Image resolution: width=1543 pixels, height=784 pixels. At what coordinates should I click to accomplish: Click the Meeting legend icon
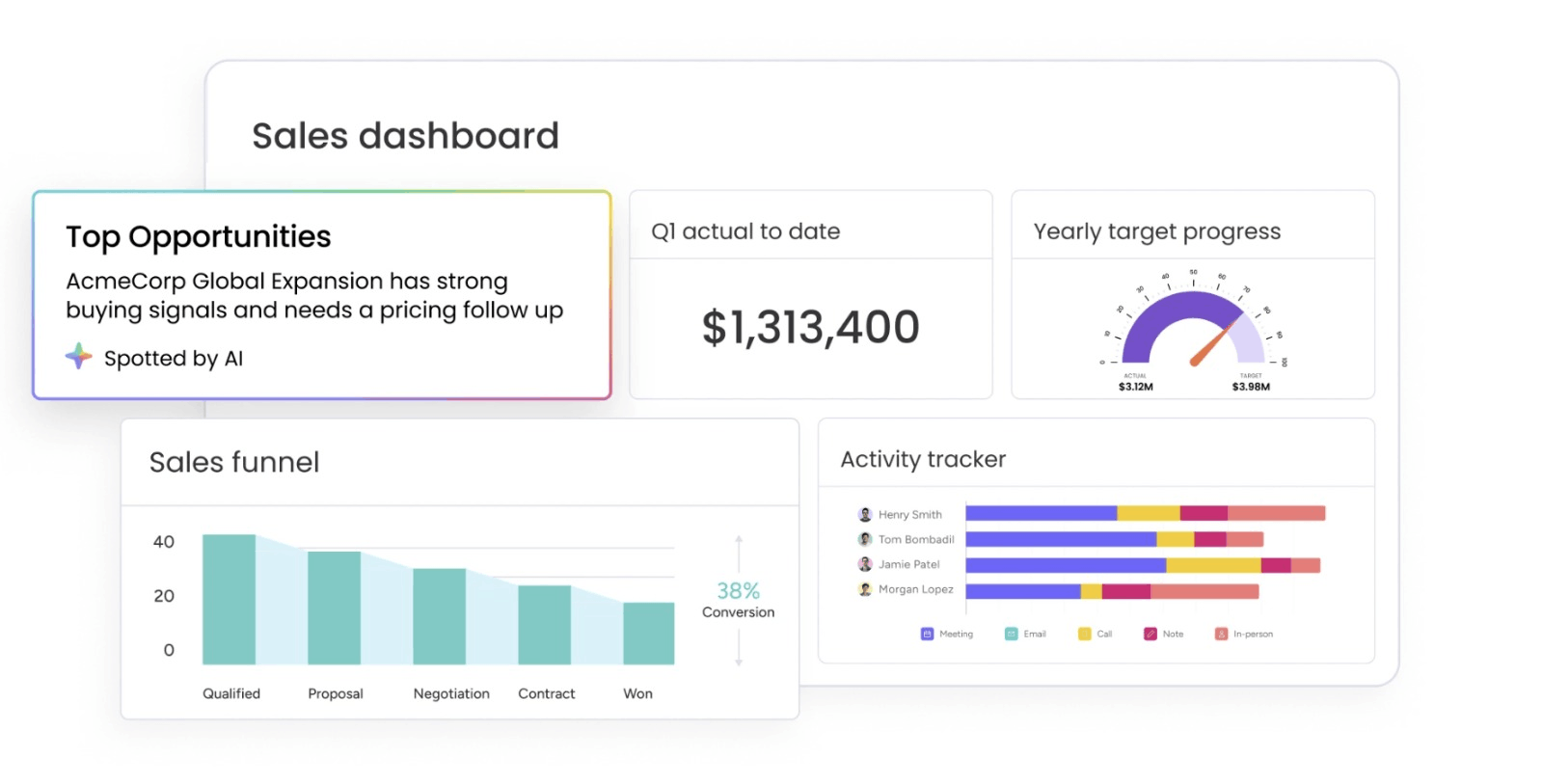[927, 634]
